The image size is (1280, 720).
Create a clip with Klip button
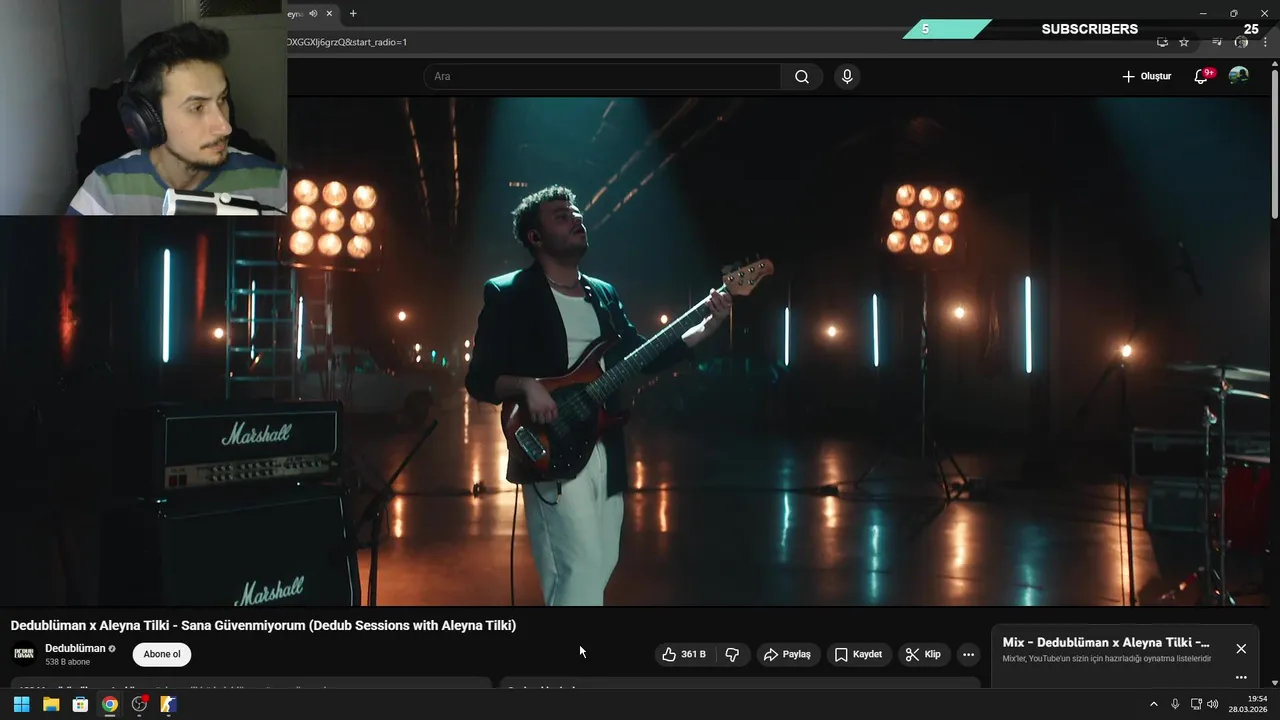(x=923, y=654)
